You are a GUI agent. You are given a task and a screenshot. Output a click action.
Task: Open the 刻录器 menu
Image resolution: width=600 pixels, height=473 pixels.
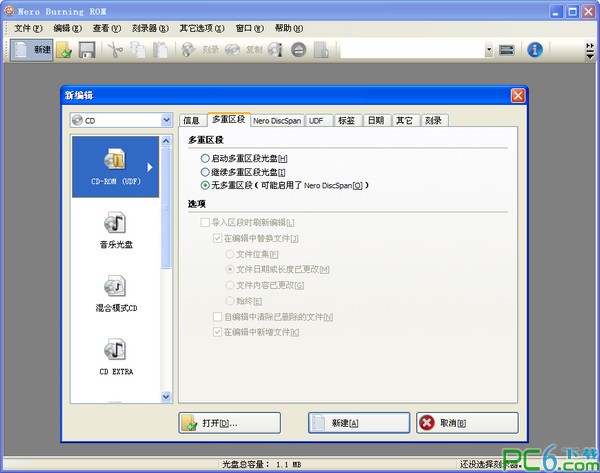[x=150, y=28]
